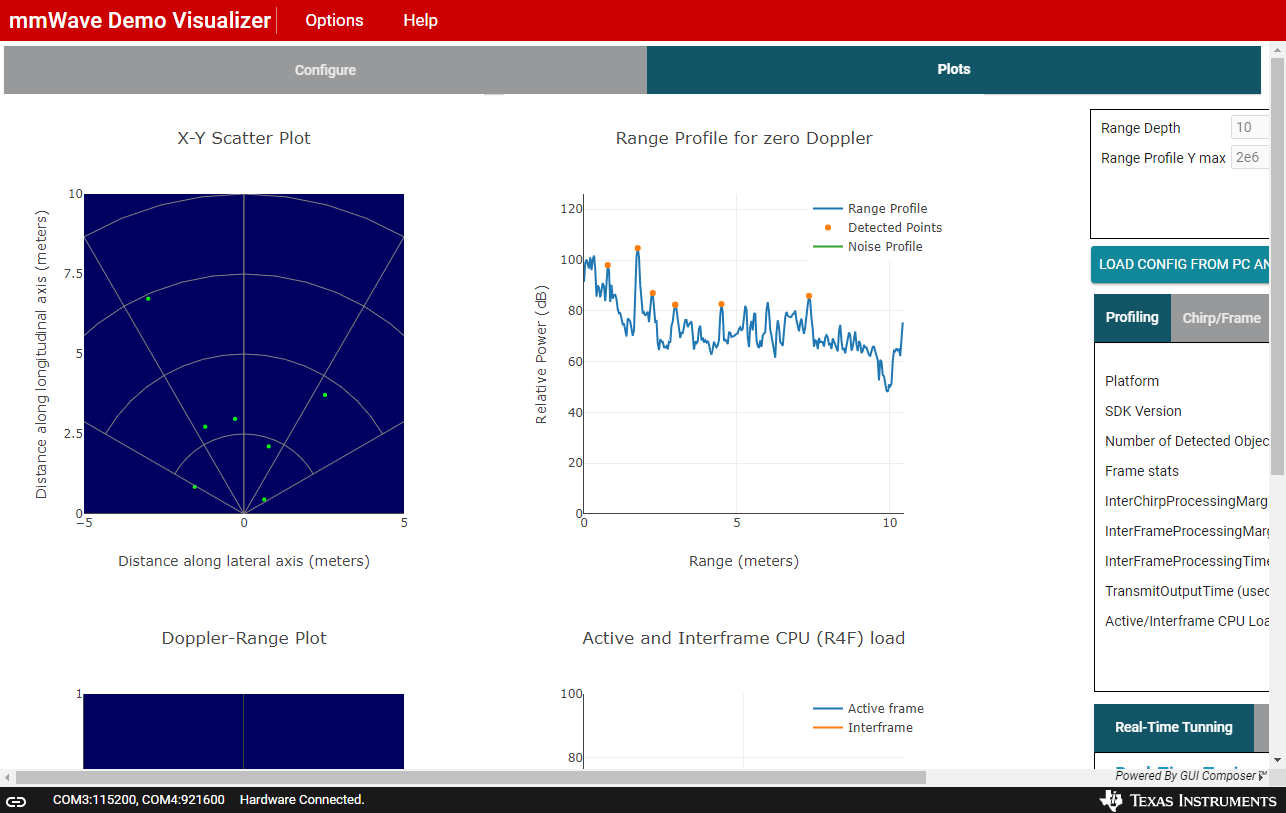
Task: Toggle Interframe legend entry
Action: (863, 727)
